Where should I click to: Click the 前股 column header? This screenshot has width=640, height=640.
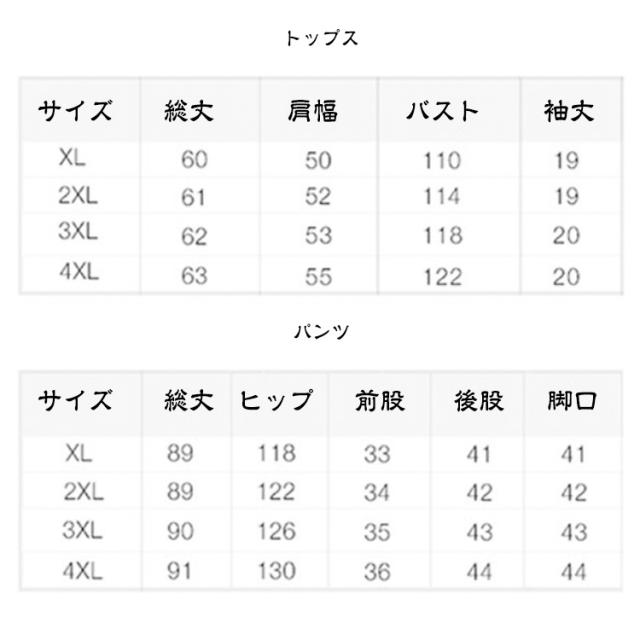[x=379, y=402]
